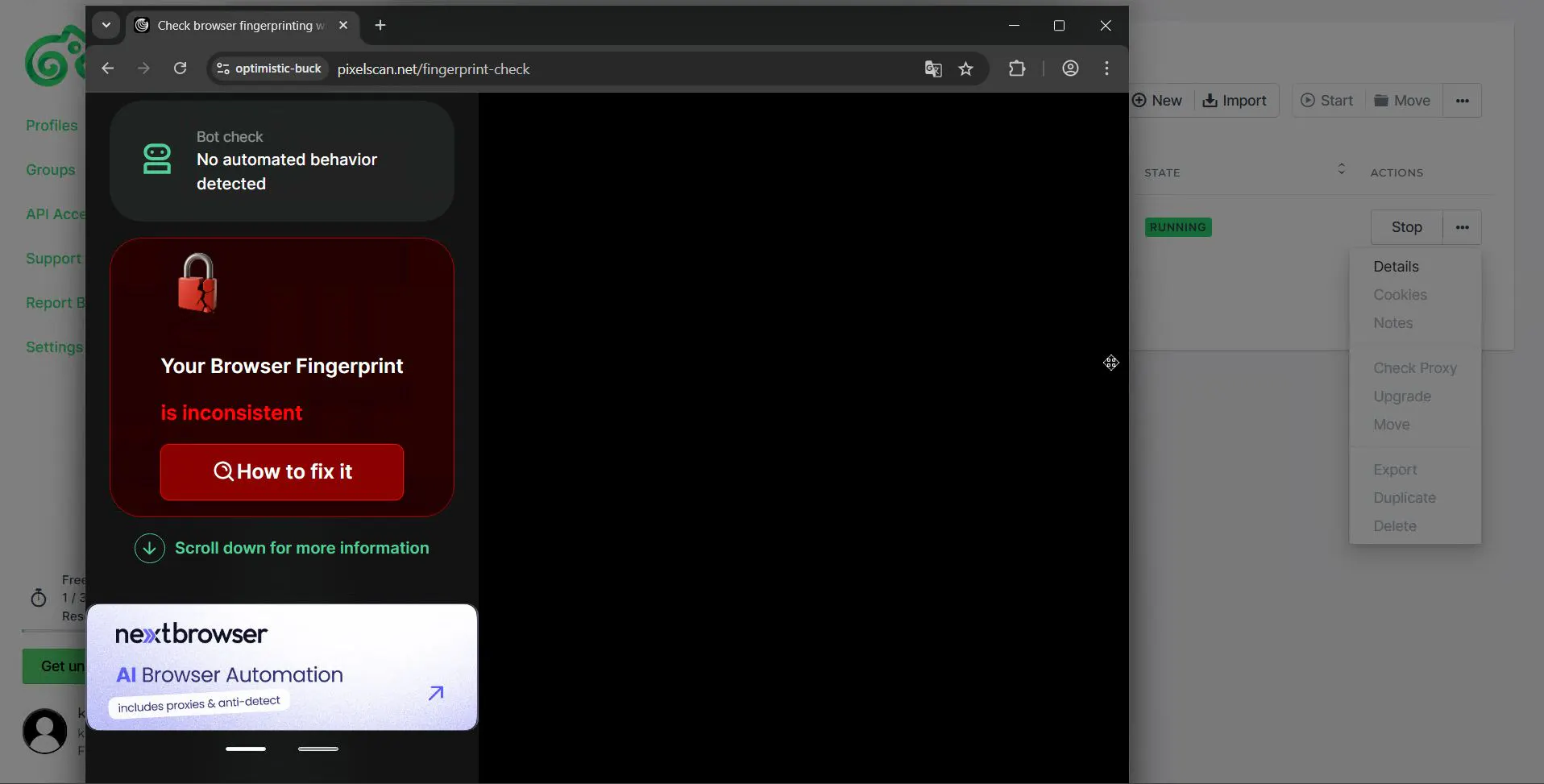The image size is (1544, 784).
Task: Reload the pixelscan page
Action: pos(181,68)
